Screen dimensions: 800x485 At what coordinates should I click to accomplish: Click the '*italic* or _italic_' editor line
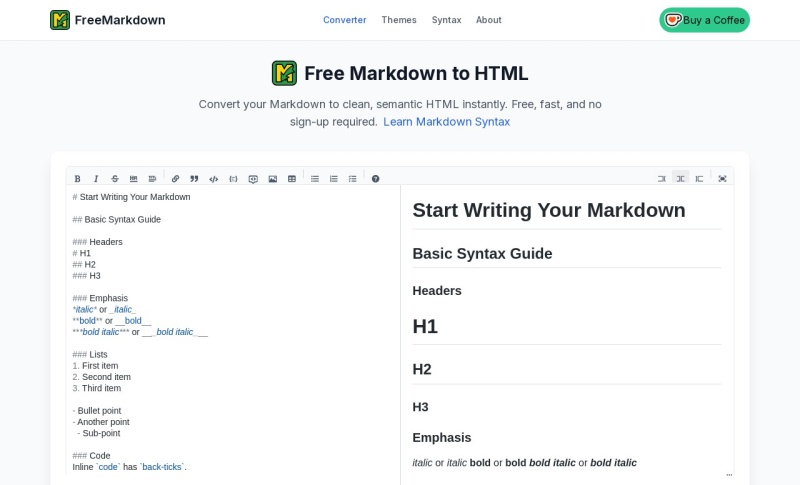[105, 309]
